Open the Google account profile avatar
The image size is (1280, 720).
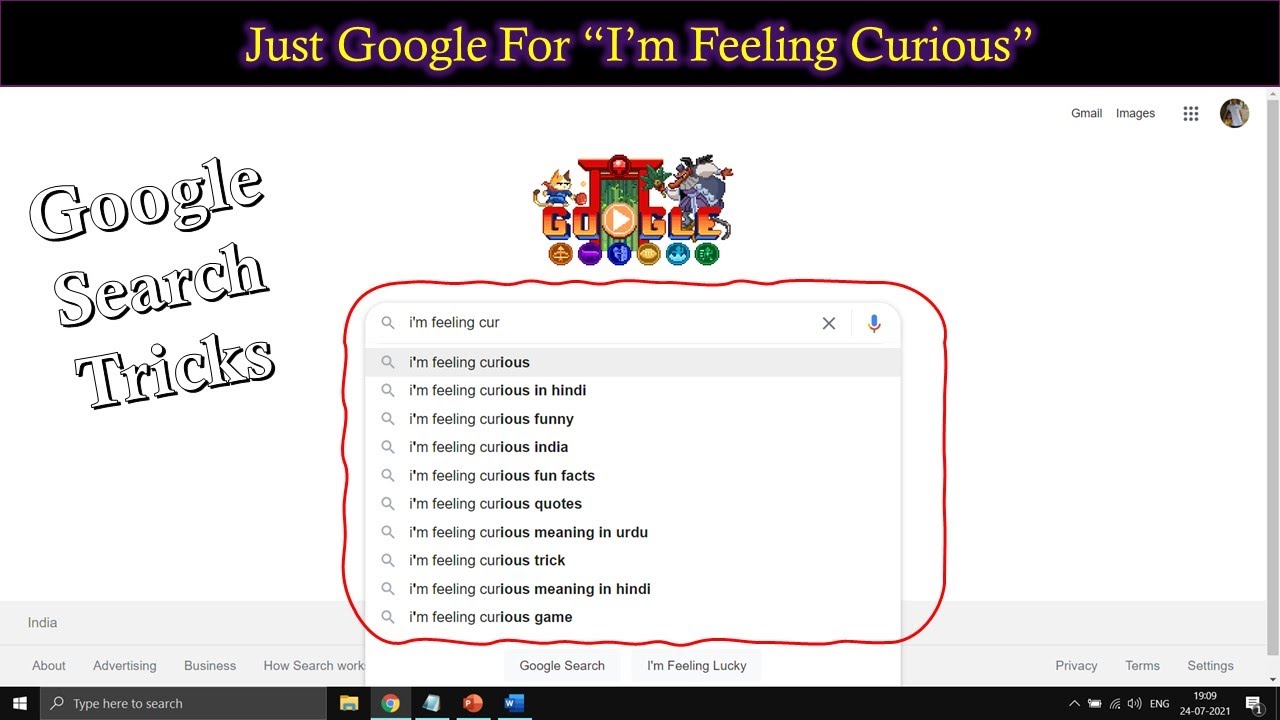point(1234,113)
